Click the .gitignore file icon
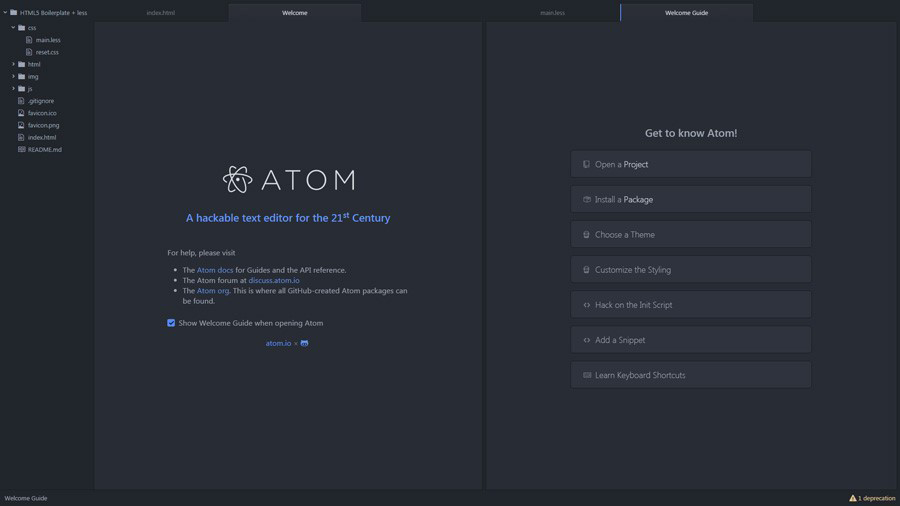 coord(21,100)
